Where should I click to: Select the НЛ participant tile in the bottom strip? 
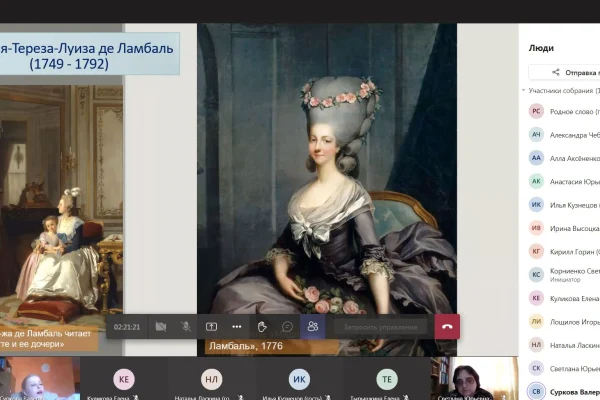(x=212, y=379)
